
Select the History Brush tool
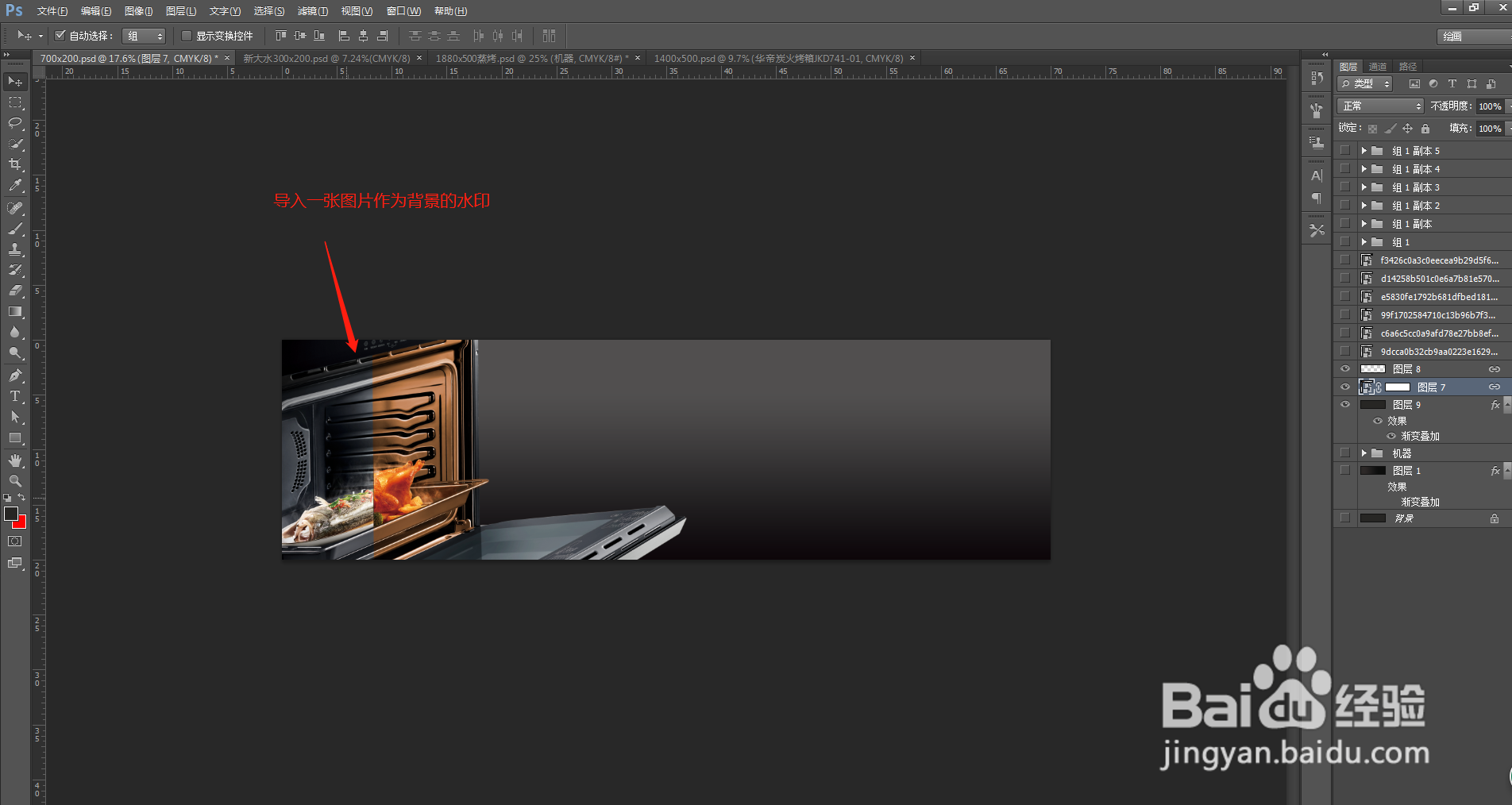coord(15,270)
